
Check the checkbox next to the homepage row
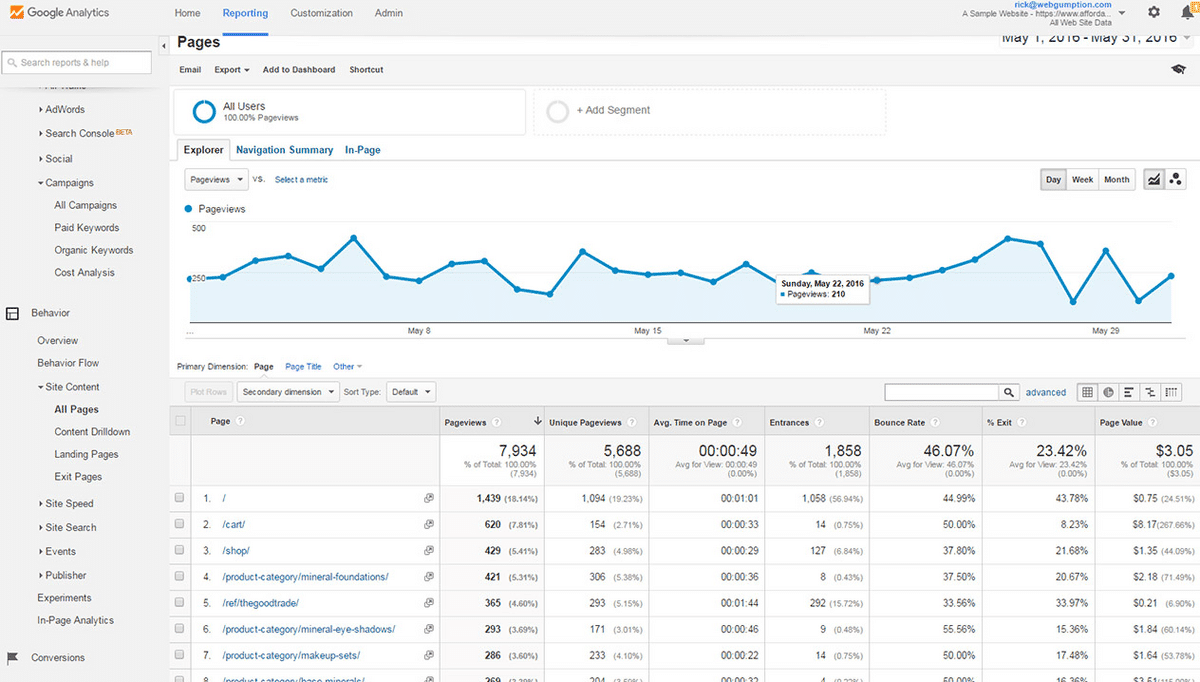pyautogui.click(x=179, y=497)
